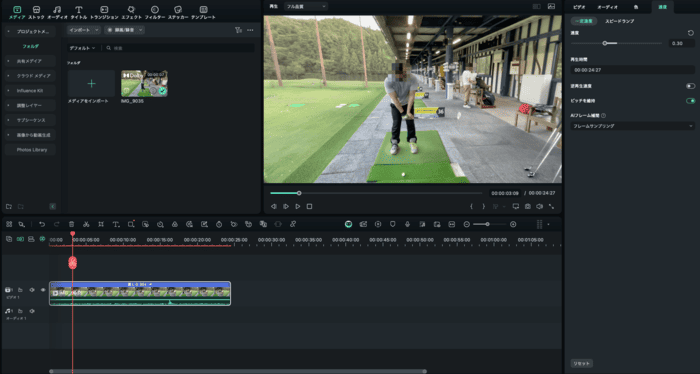Screen dimensions: 700x374
Task: Add text with the T tool
Action: point(116,224)
